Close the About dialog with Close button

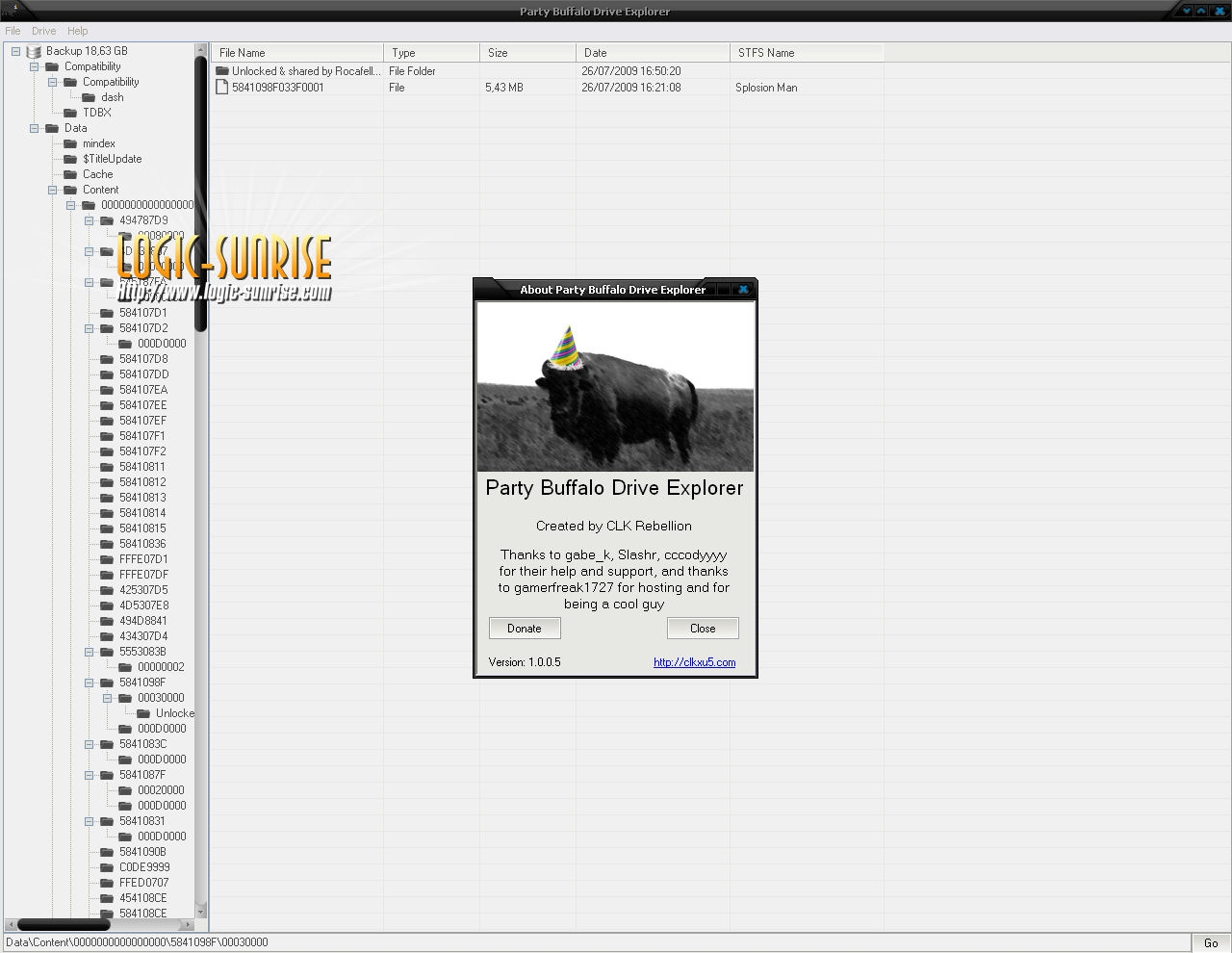coord(703,629)
